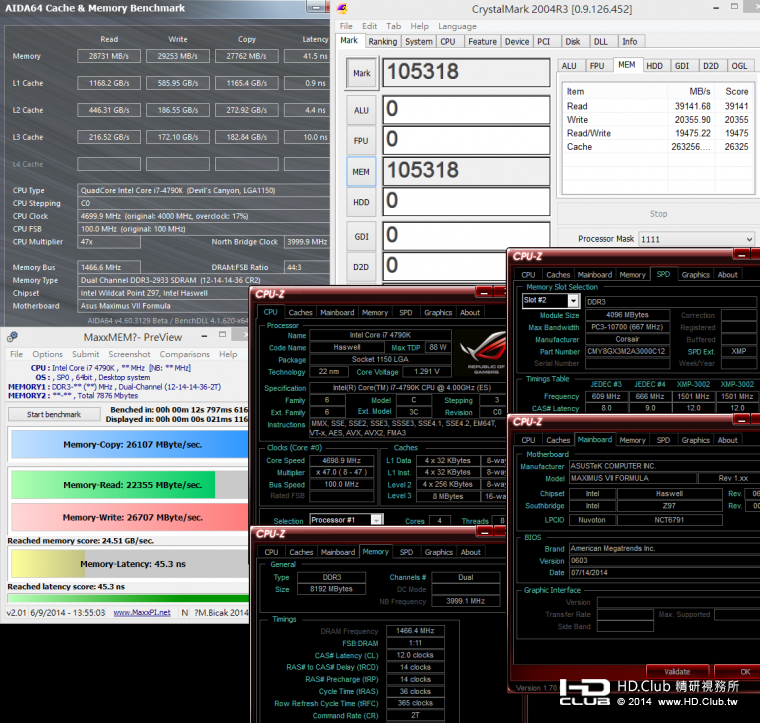Open the Caches tab in CPU-Z processor window
Image resolution: width=760 pixels, height=723 pixels.
pos(300,312)
